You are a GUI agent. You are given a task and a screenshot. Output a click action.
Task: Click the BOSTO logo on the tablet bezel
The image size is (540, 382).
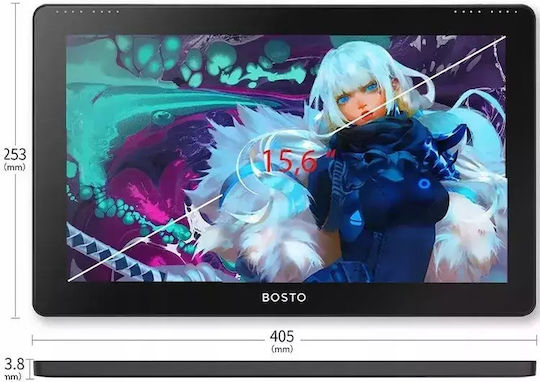click(x=284, y=297)
